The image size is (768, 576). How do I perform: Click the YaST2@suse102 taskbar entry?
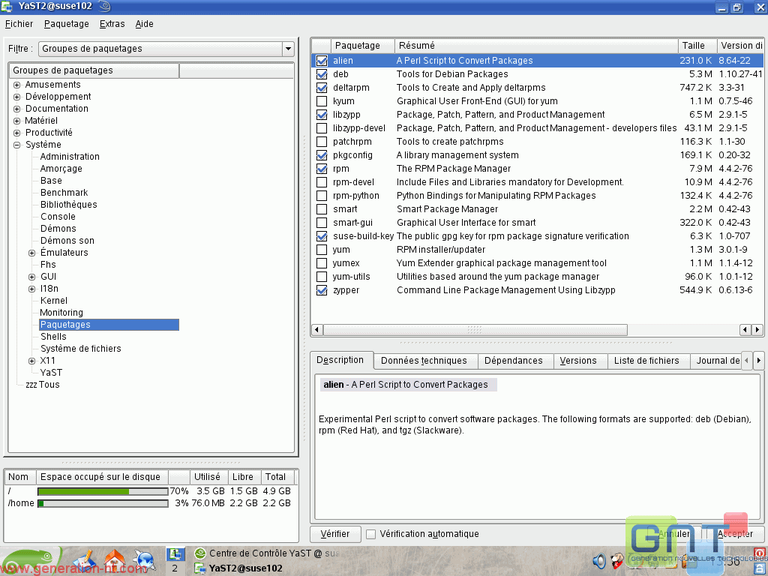click(239, 569)
